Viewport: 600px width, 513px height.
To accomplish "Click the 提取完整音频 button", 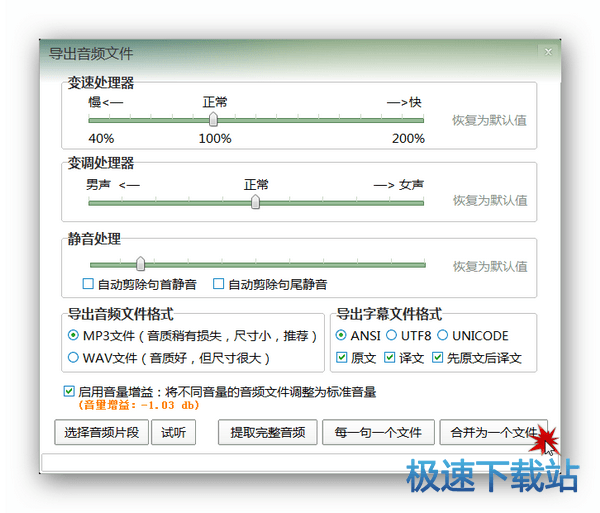I will 267,432.
